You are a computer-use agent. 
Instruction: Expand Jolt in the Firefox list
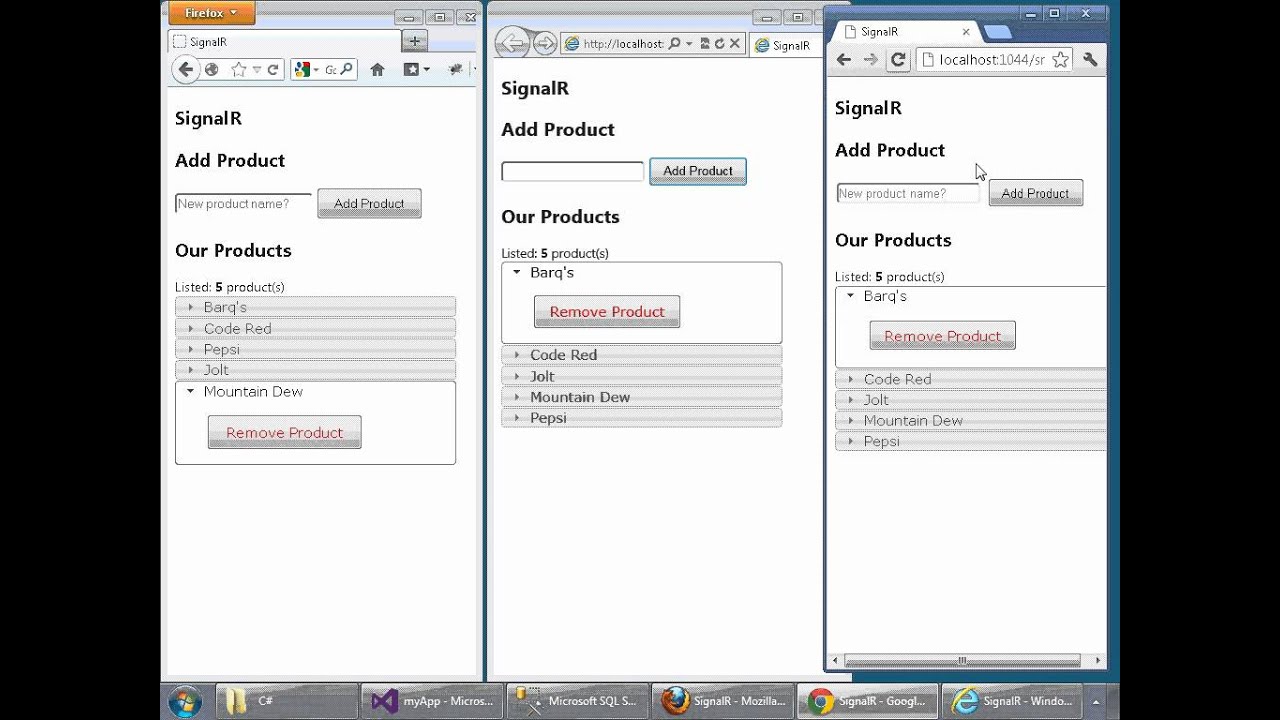tap(315, 370)
